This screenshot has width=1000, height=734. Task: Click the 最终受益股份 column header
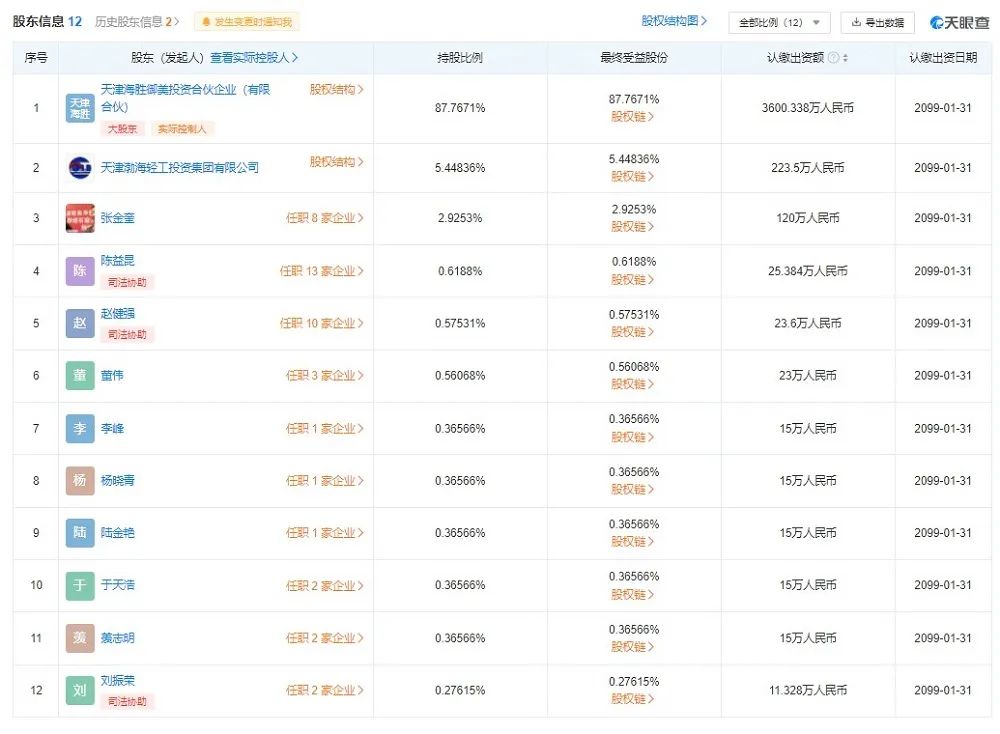(634, 58)
